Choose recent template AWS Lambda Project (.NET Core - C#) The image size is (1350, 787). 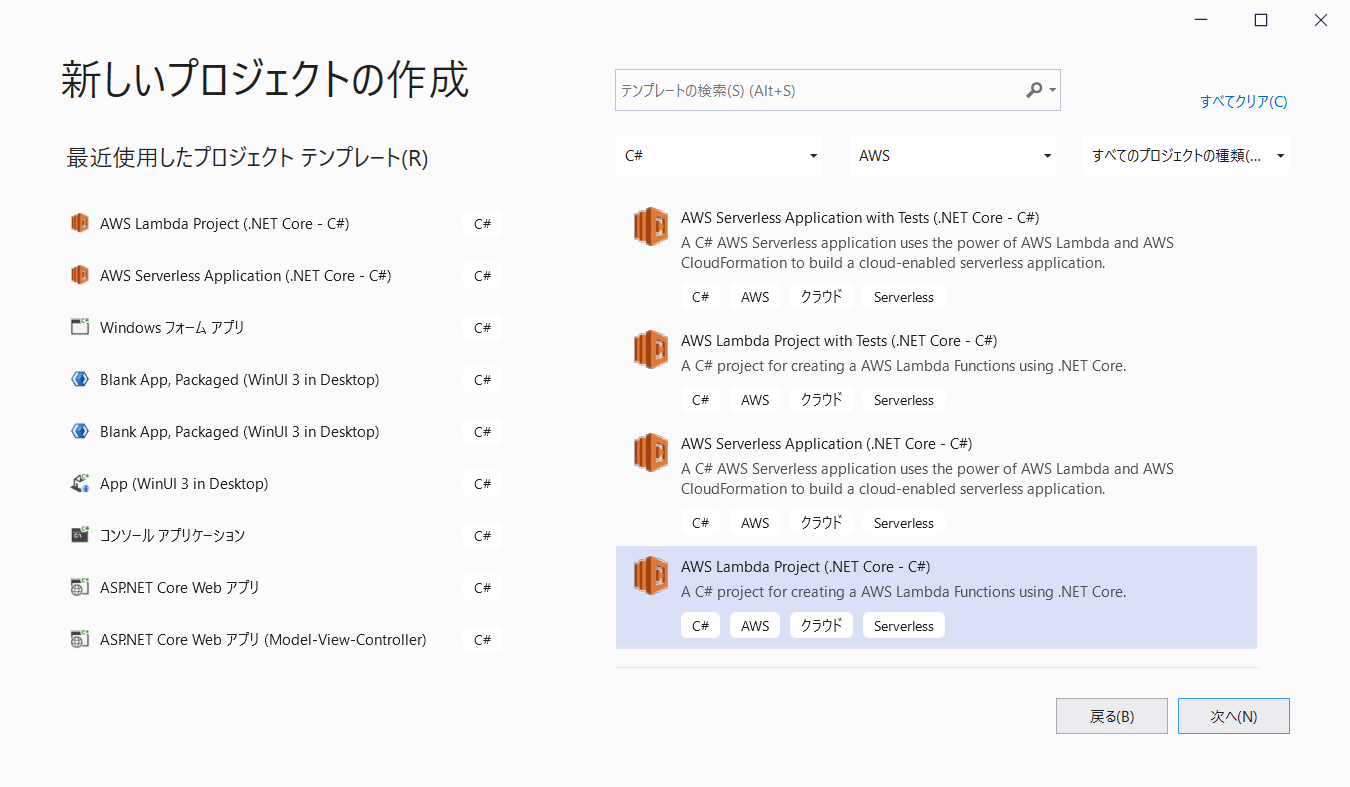[285, 223]
